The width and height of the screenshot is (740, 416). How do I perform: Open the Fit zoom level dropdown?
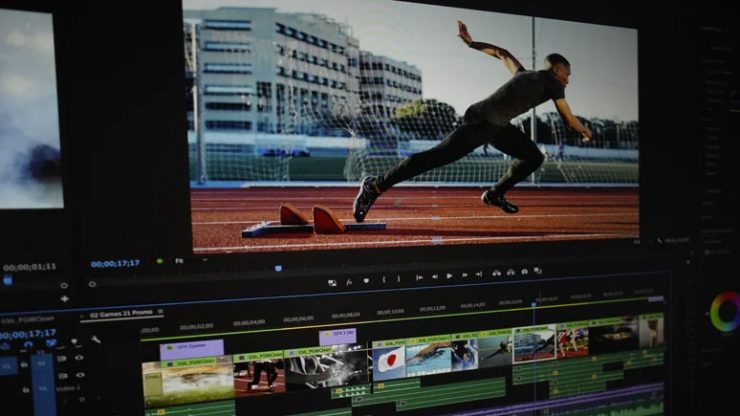[179, 261]
